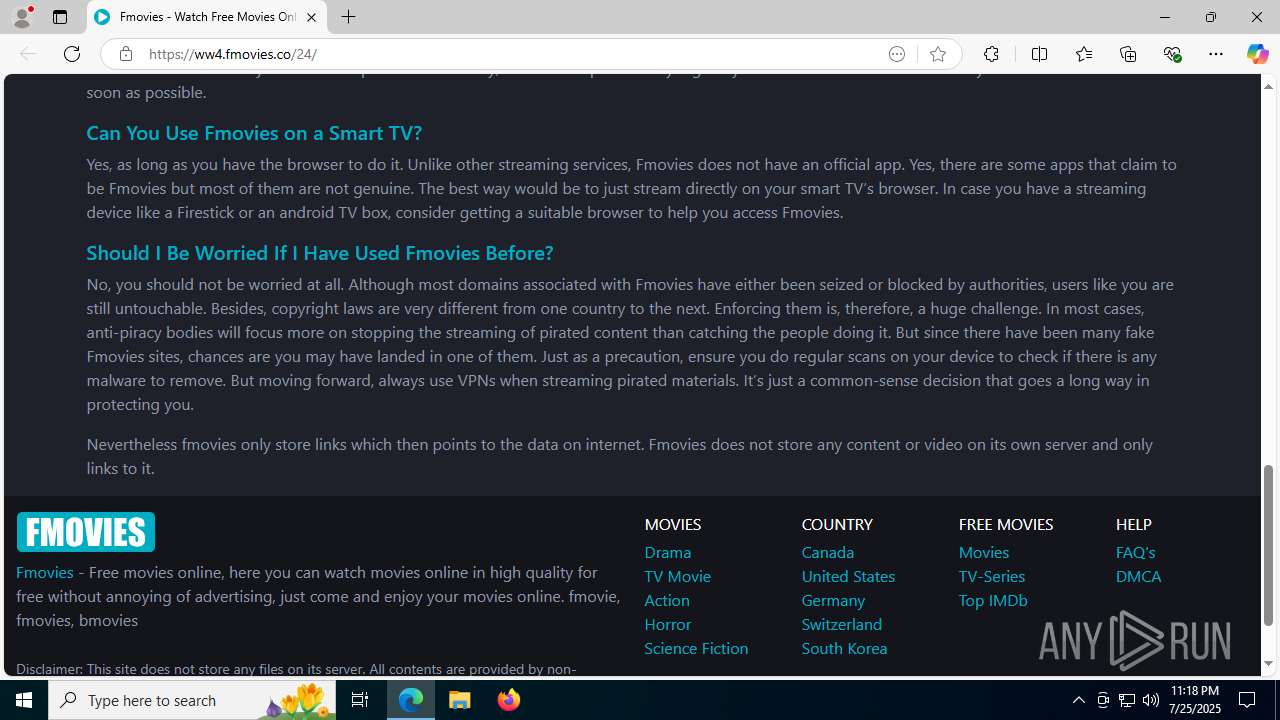Open Microsoft Edge from the taskbar
This screenshot has width=1280, height=720.
pos(411,700)
